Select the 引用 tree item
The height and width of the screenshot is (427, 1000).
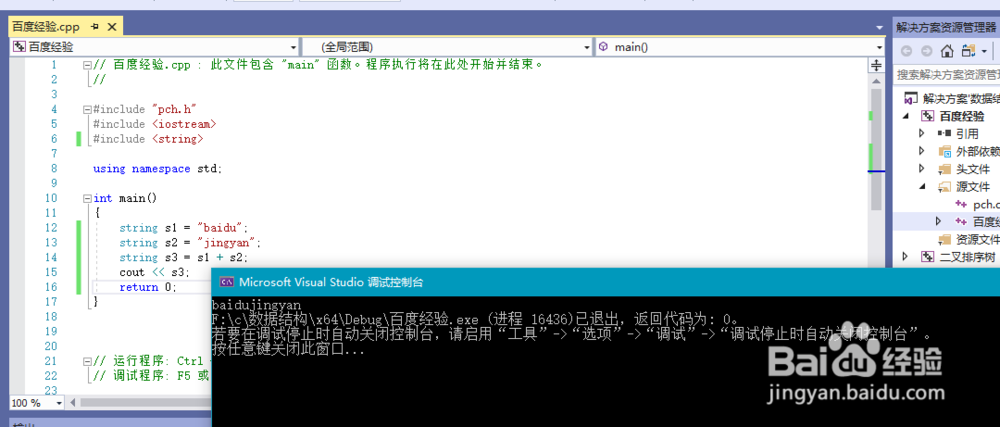967,133
